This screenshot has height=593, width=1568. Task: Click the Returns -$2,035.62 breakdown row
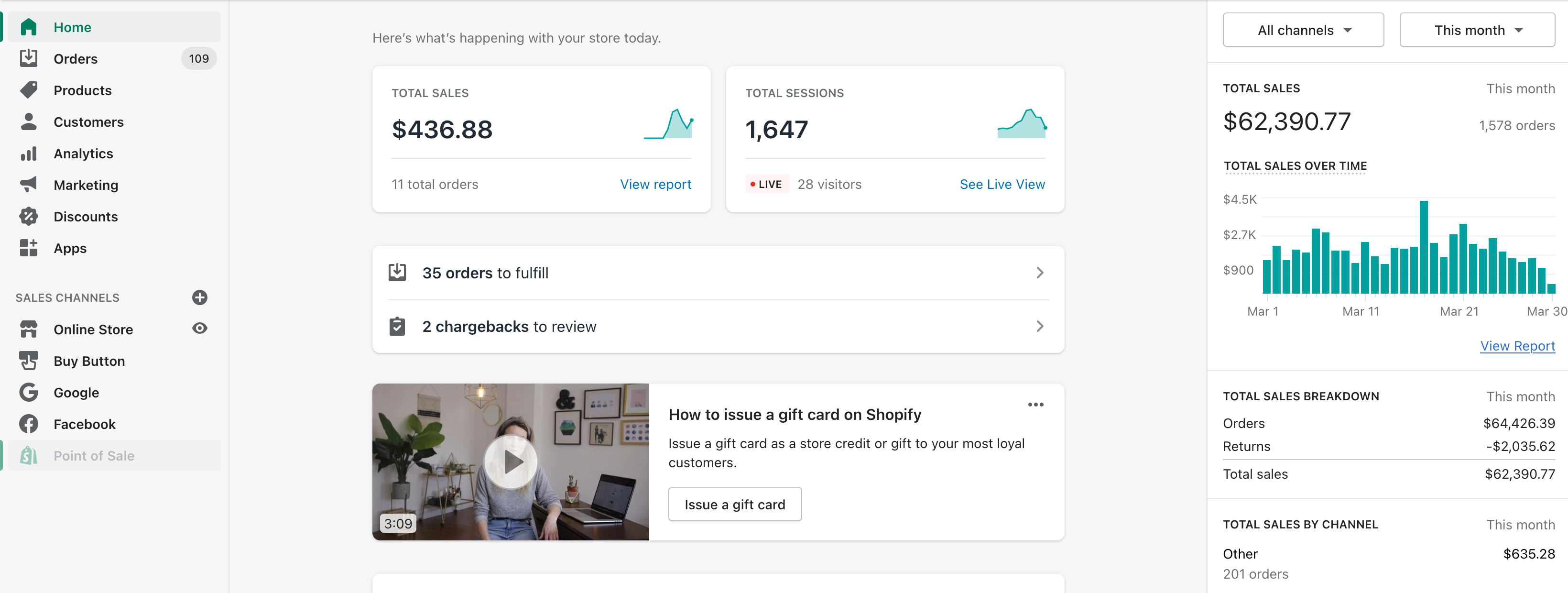pyautogui.click(x=1389, y=446)
